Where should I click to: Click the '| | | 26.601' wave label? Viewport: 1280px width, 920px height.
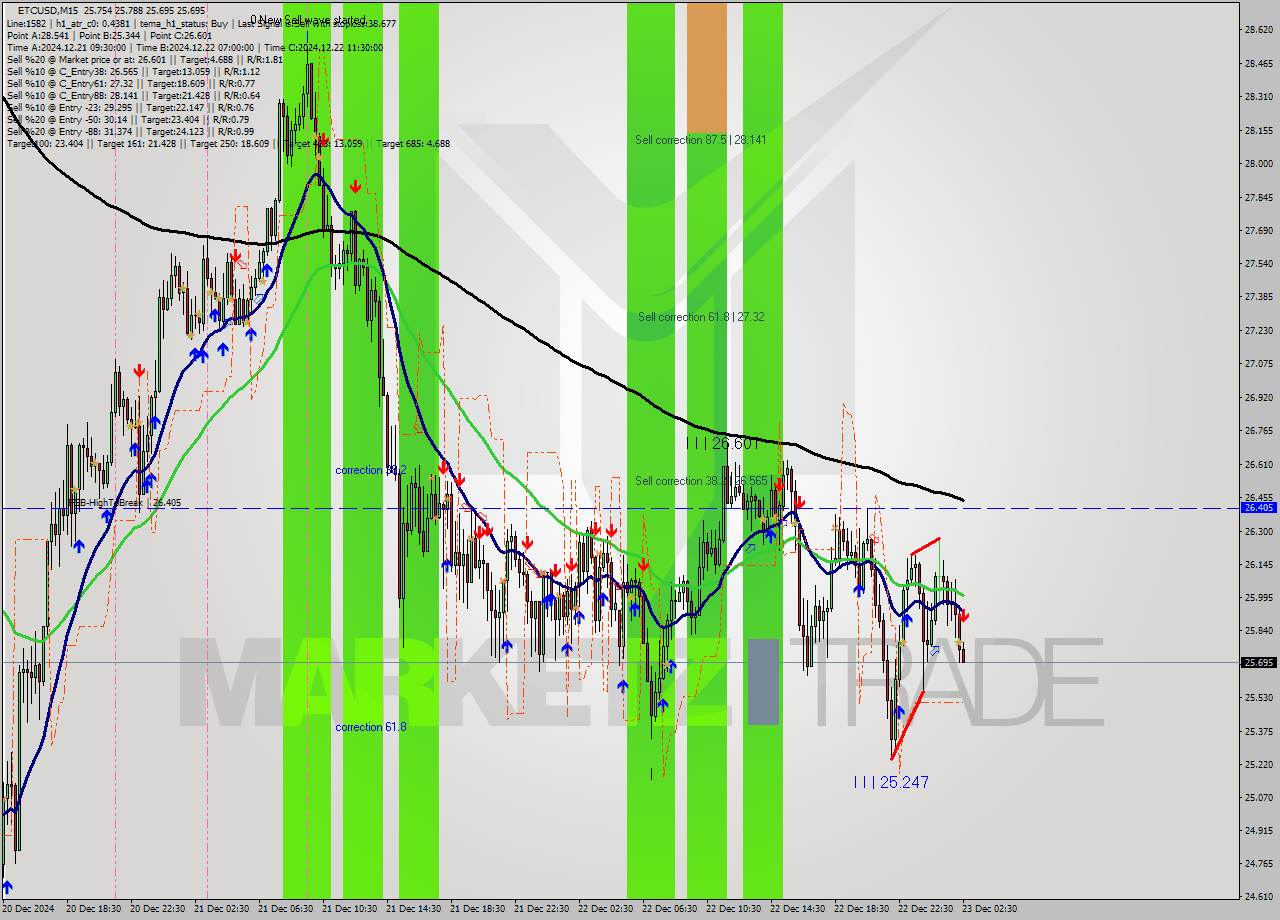click(720, 443)
